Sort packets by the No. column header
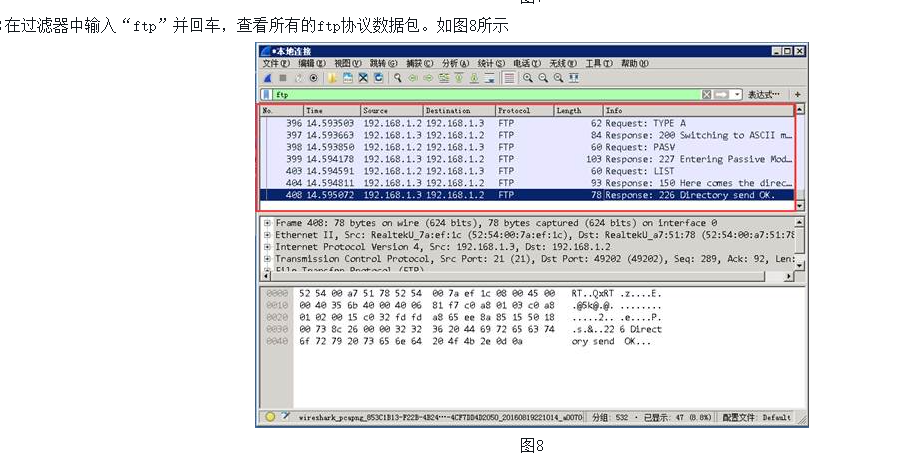 (282, 110)
